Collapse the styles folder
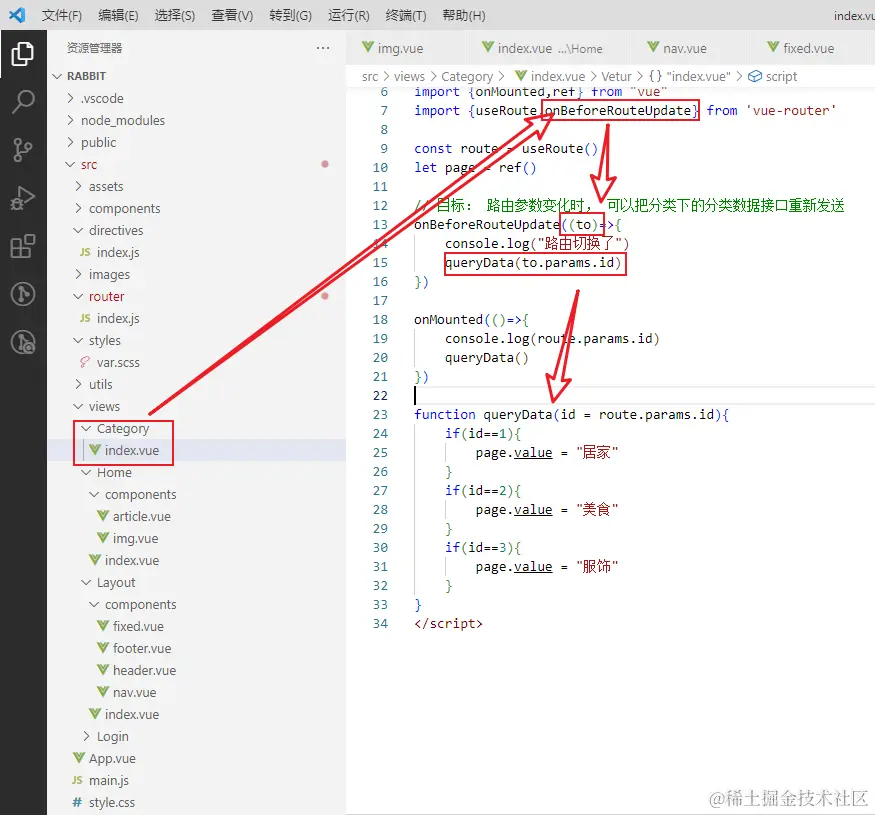This screenshot has height=815, width=875. click(78, 341)
